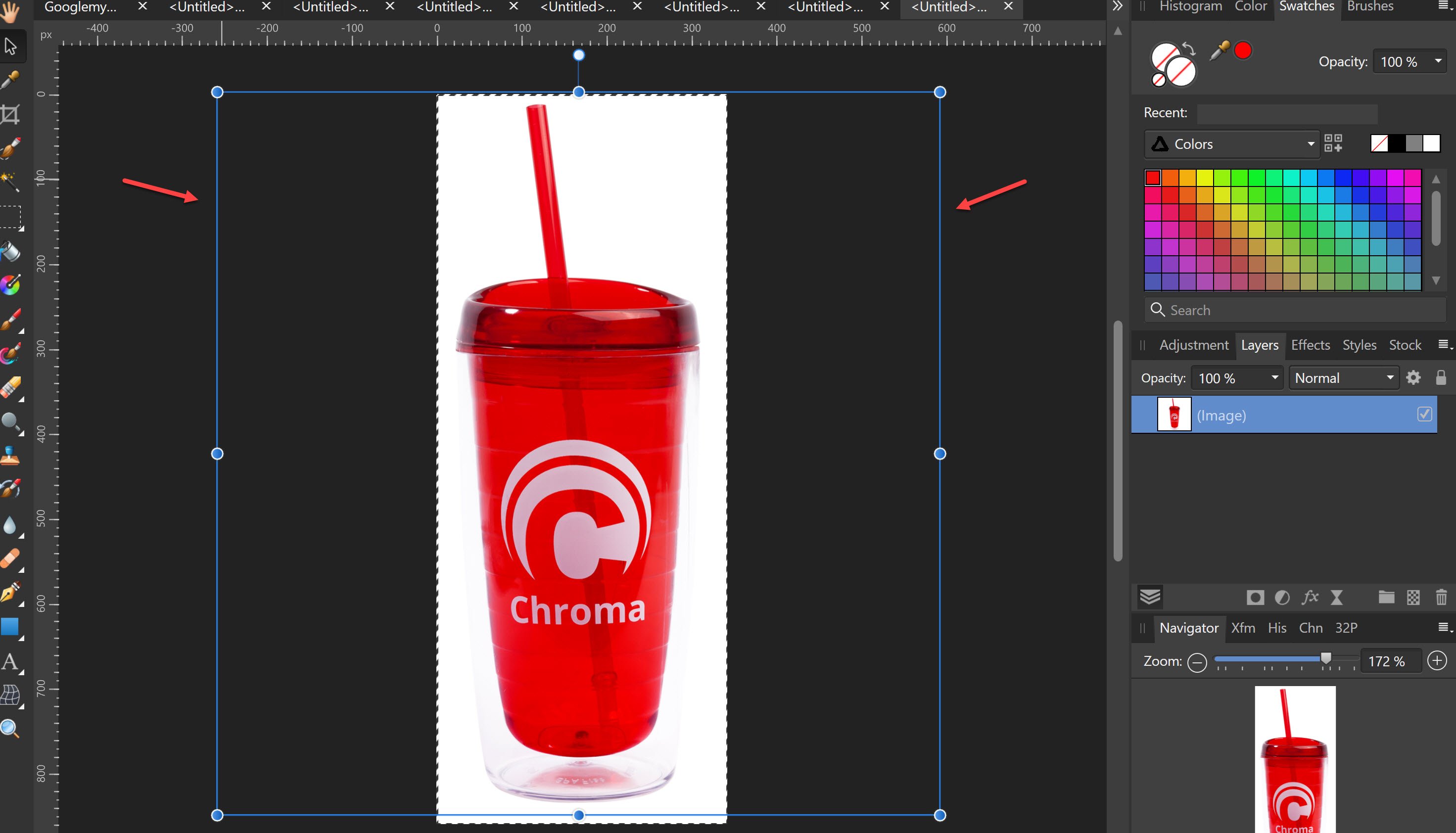The height and width of the screenshot is (833, 1456).
Task: Select the Artistic Text tool
Action: (10, 662)
